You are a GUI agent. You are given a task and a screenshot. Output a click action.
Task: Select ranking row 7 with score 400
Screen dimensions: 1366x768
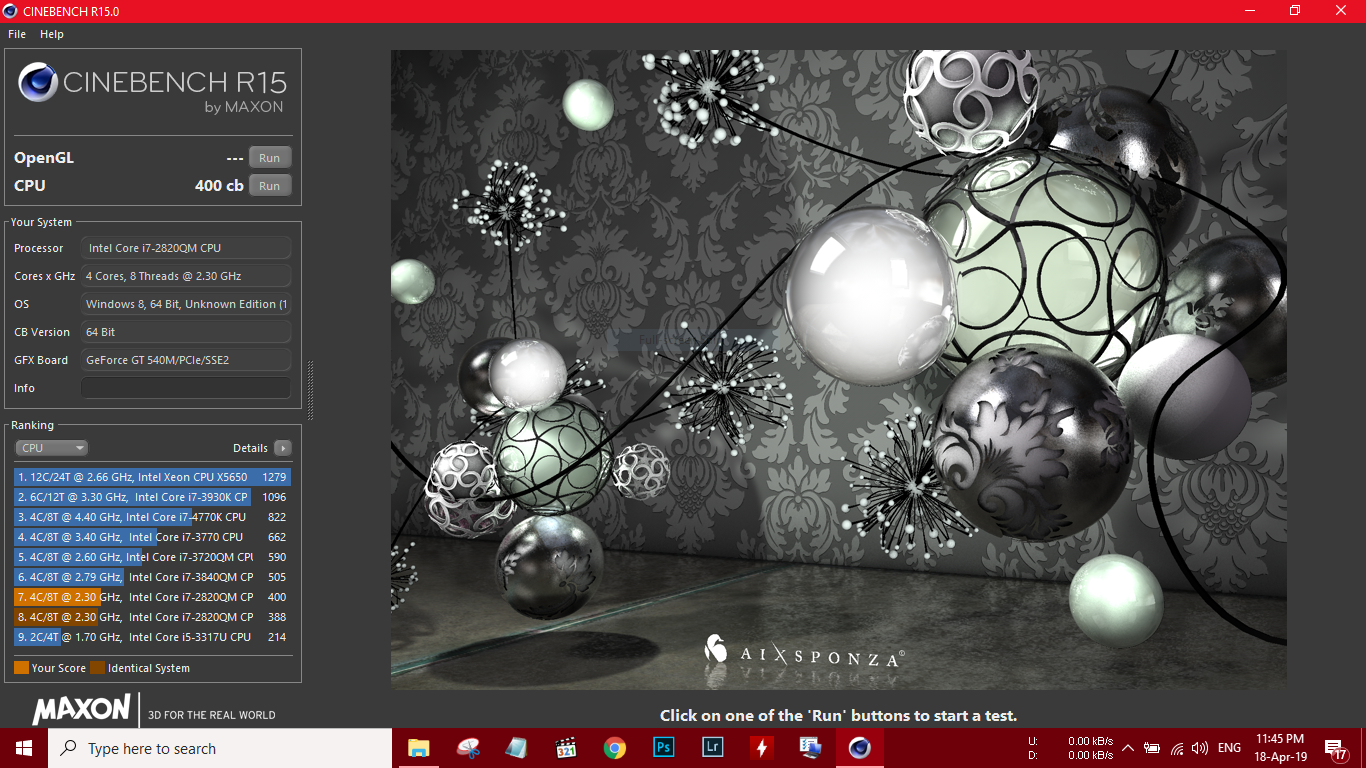[x=152, y=597]
